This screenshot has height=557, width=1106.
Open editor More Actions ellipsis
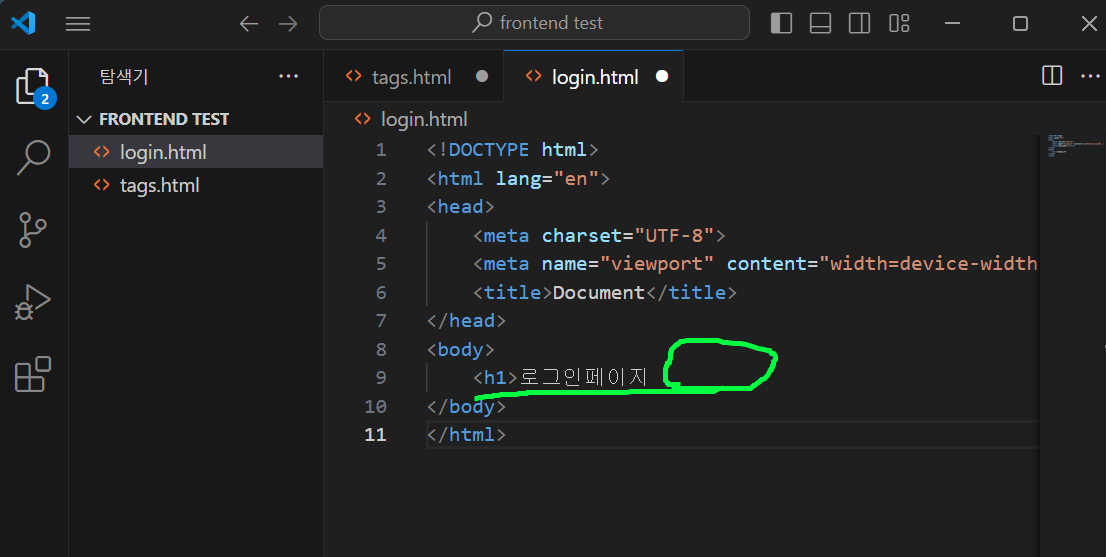click(1090, 76)
